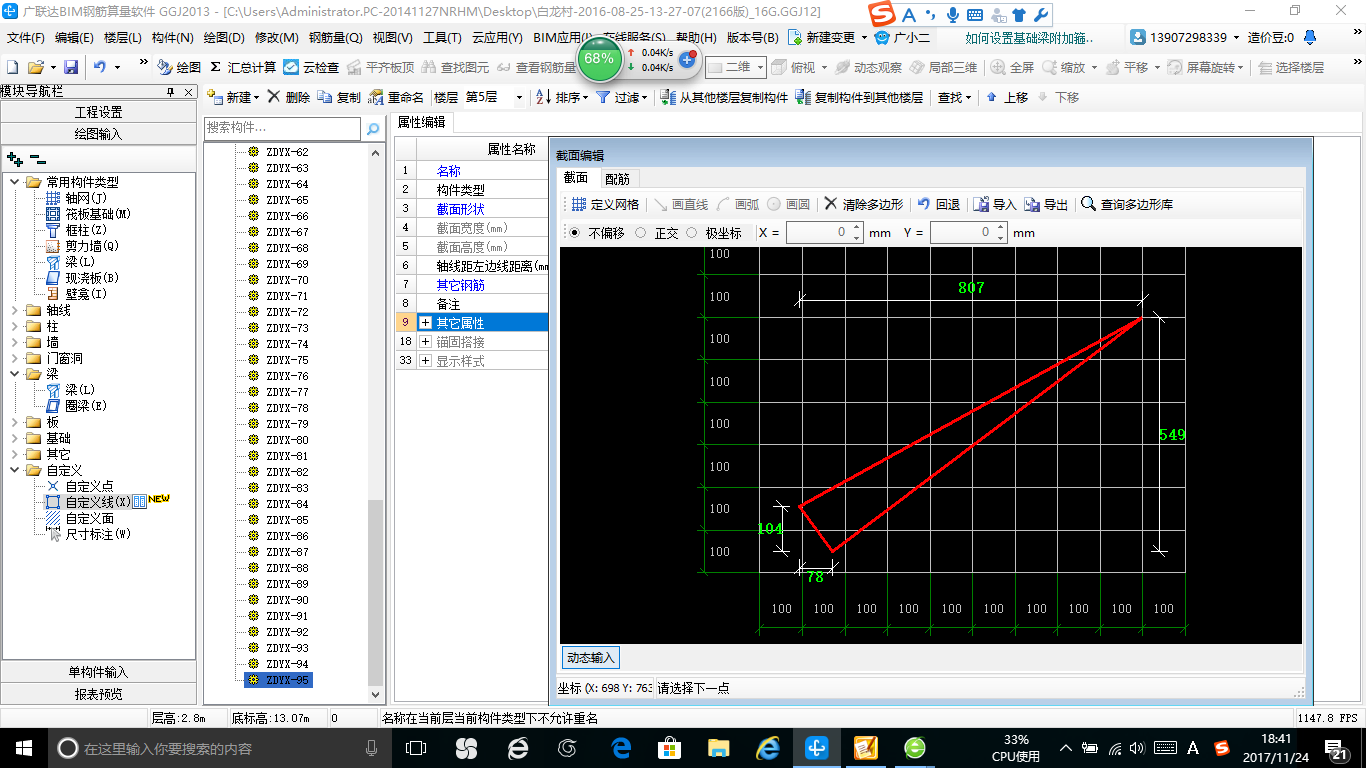Expand all nodes with plus icon in navigator
The image size is (1366, 768).
(15, 158)
